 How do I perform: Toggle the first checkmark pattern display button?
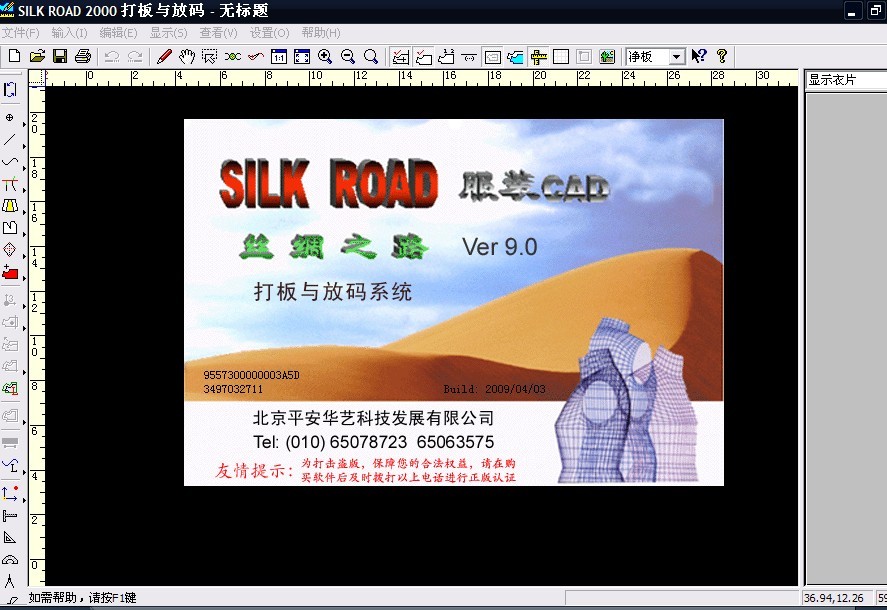(400, 57)
